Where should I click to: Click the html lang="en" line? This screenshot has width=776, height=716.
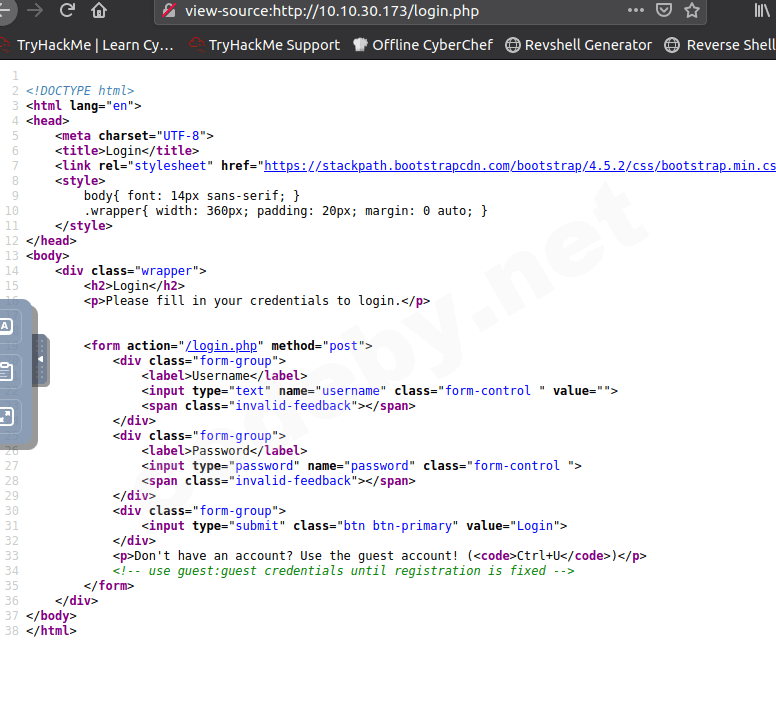tap(84, 106)
